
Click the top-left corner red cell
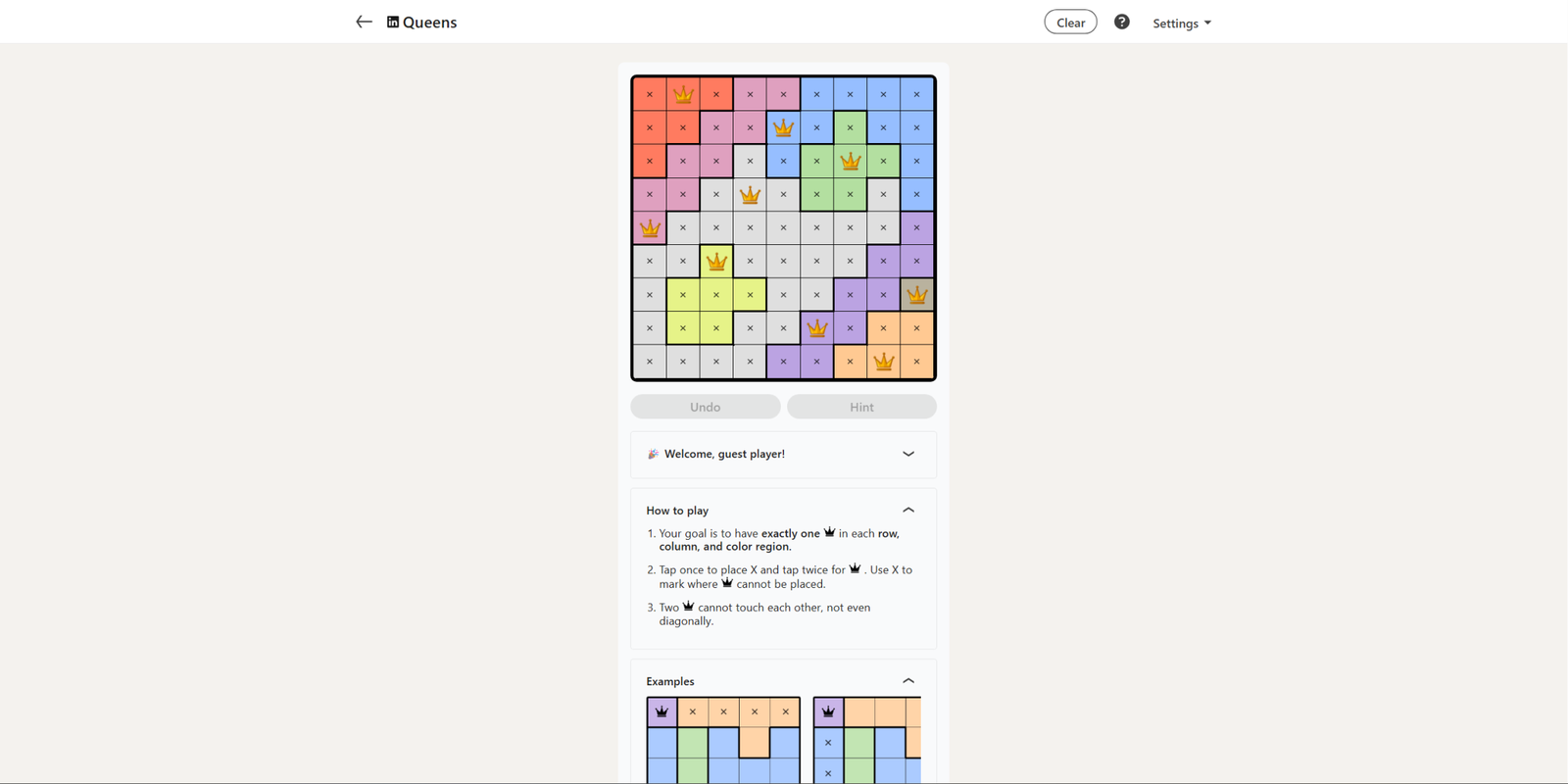tap(650, 95)
